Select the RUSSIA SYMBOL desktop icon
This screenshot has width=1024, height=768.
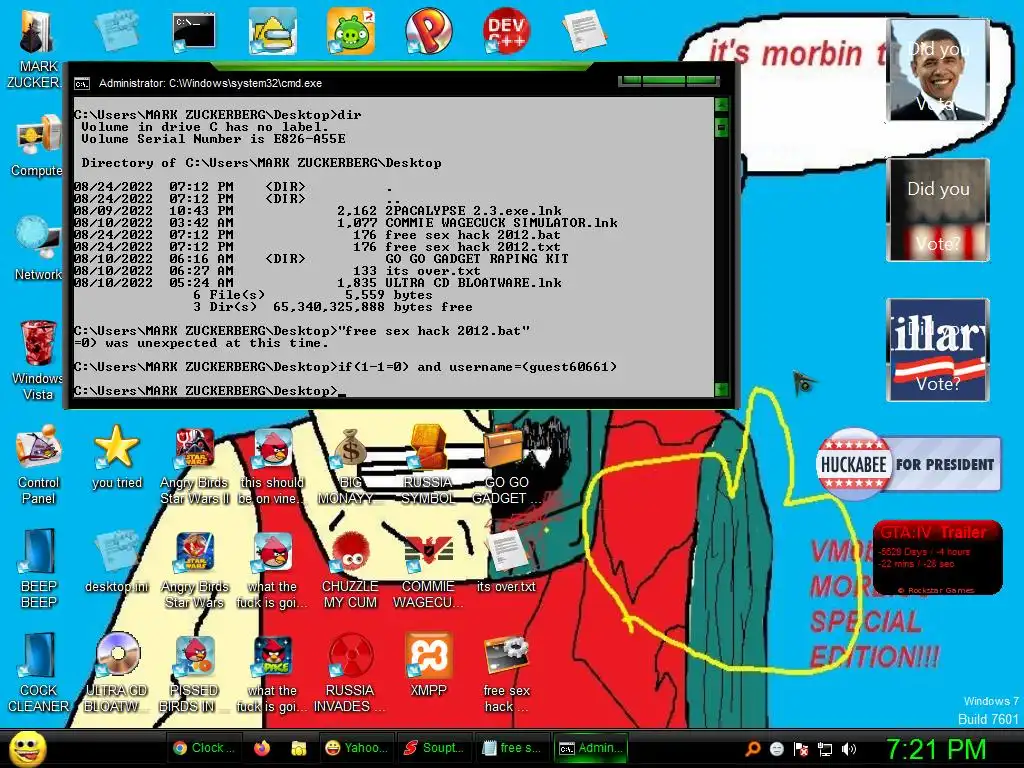pyautogui.click(x=428, y=465)
